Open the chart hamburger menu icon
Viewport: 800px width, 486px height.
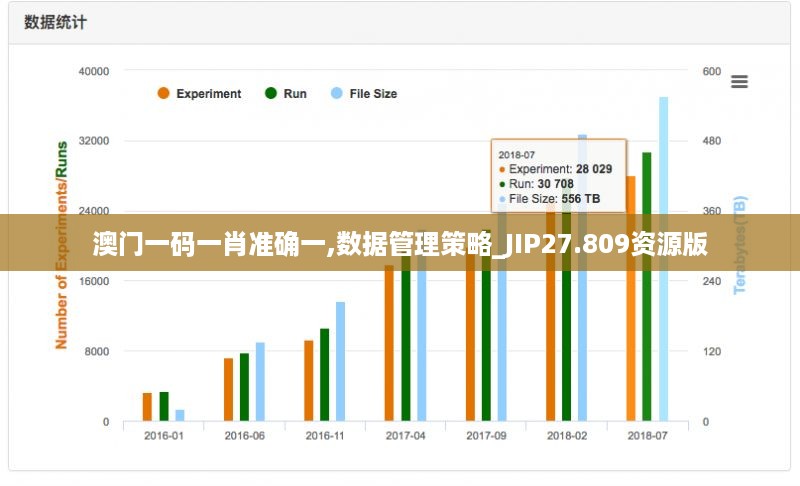click(x=739, y=82)
